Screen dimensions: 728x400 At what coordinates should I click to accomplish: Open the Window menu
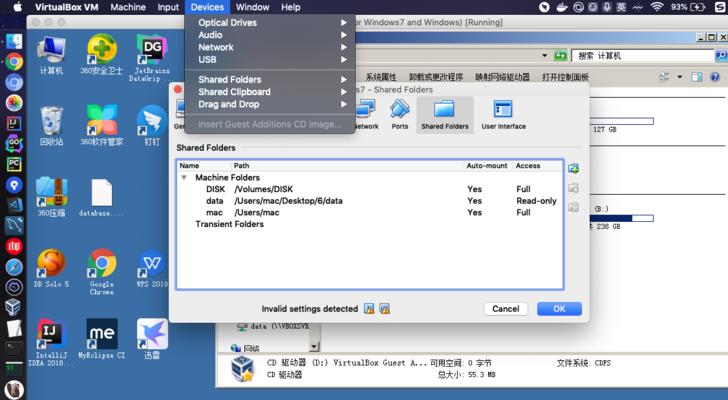[x=252, y=7]
